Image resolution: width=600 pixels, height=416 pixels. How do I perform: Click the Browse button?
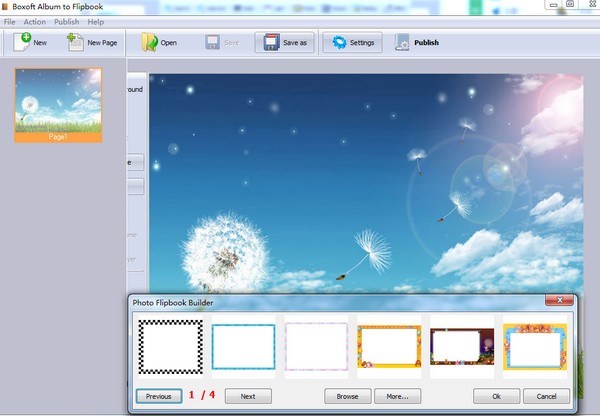pos(347,396)
